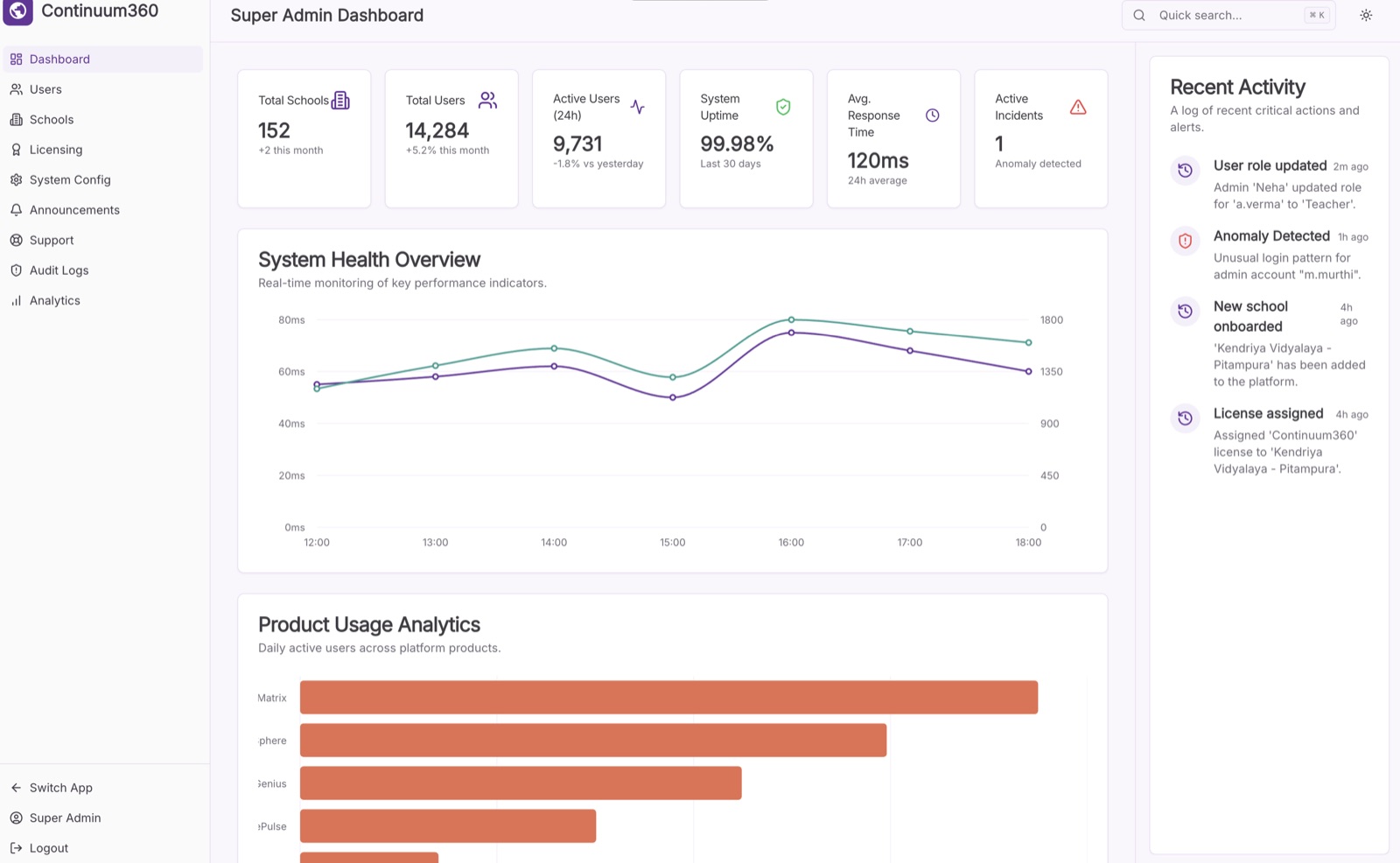Open the Super Admin profile
1400x863 pixels.
[103, 818]
